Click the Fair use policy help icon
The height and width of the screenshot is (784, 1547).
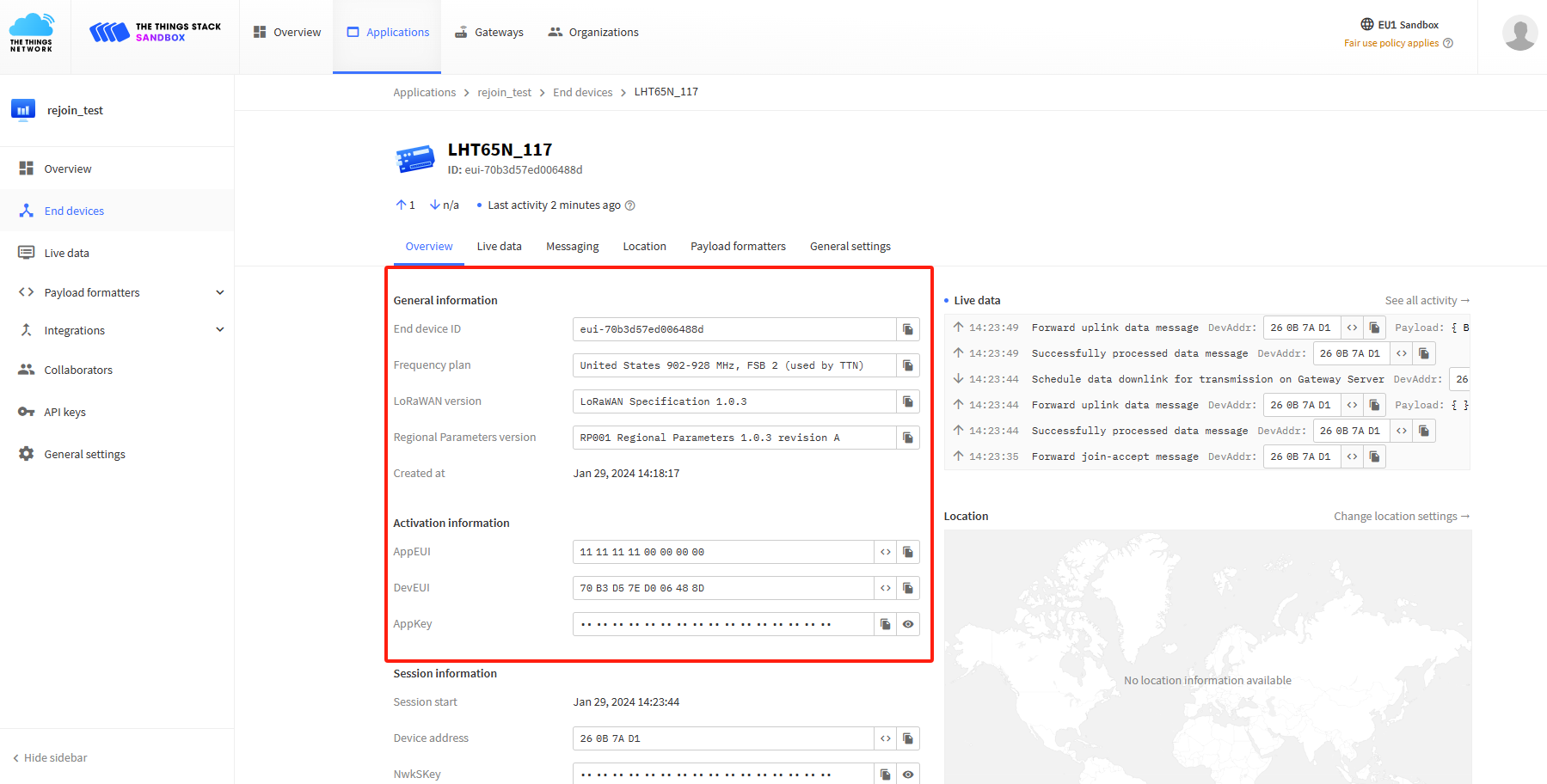1448,43
